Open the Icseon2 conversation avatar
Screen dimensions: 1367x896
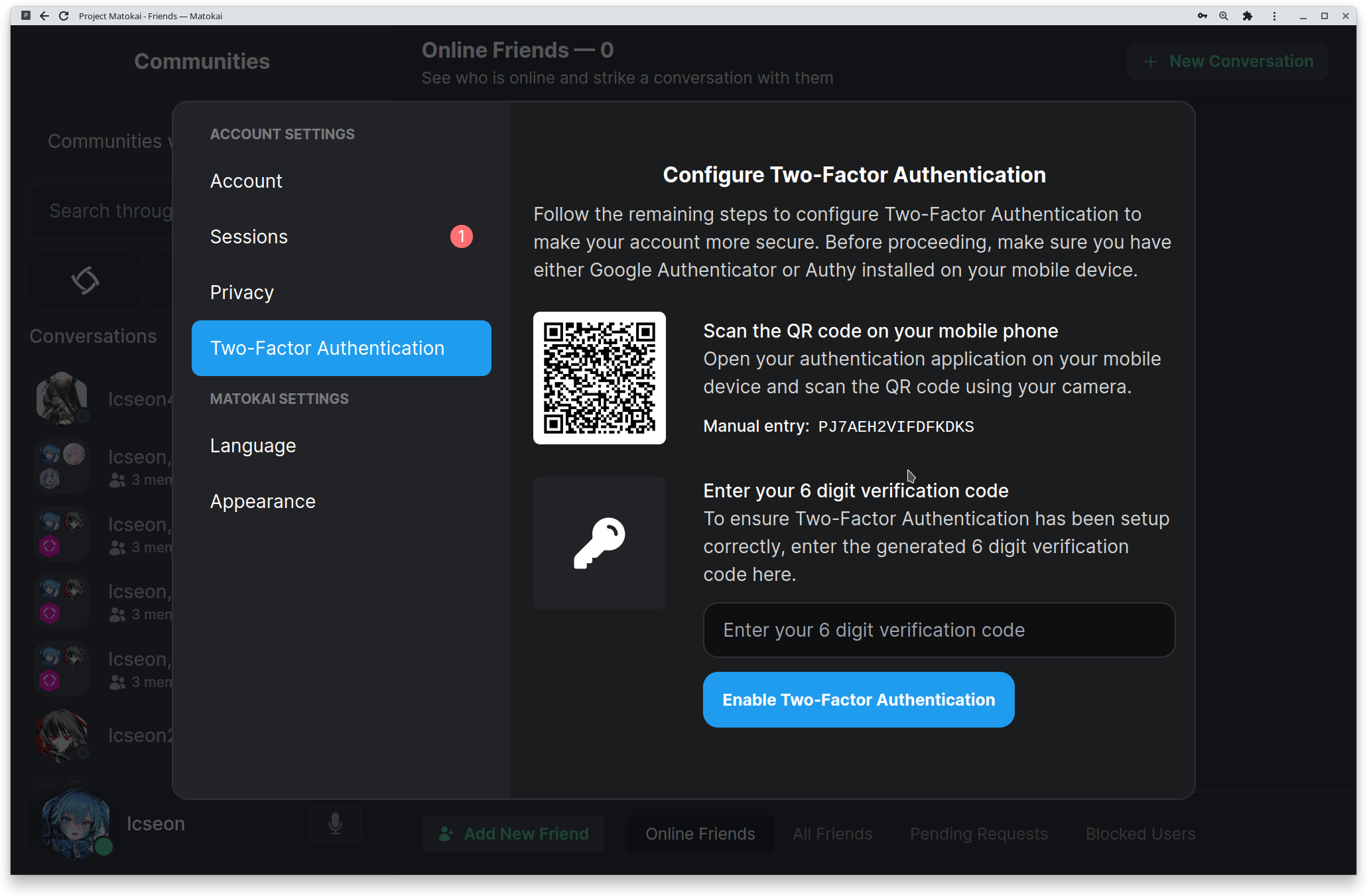coord(62,735)
